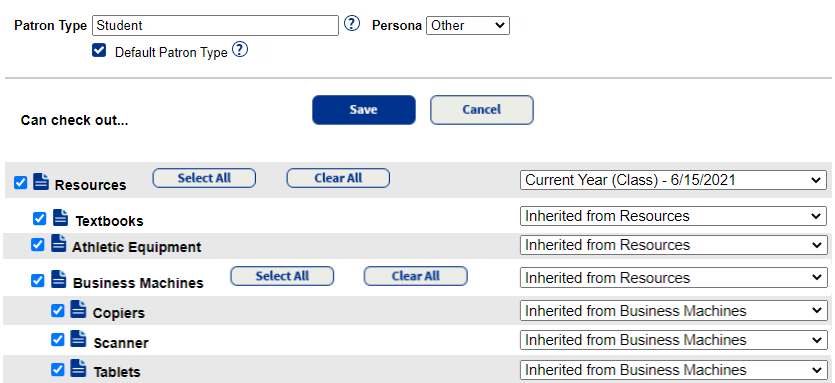Click the Save button

tap(364, 110)
